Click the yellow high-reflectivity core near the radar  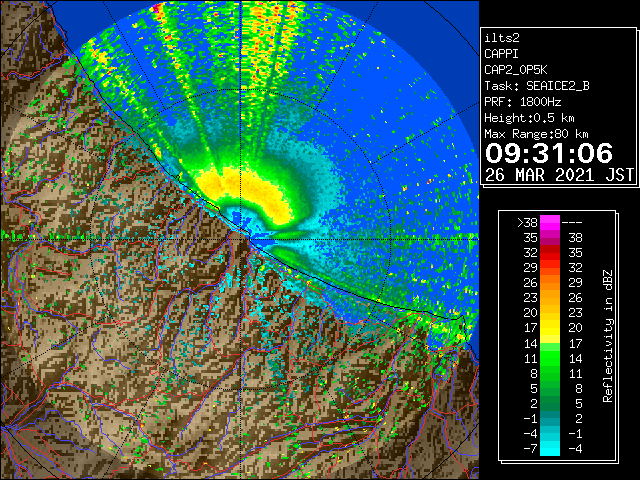tap(245, 192)
